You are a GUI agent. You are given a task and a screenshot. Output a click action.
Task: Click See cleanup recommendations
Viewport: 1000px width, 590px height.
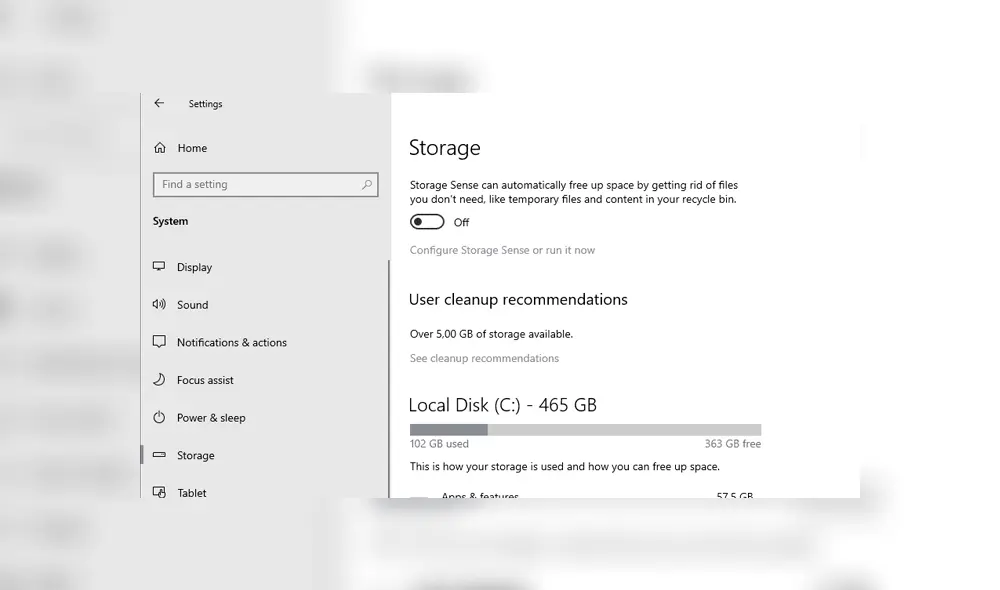point(484,358)
